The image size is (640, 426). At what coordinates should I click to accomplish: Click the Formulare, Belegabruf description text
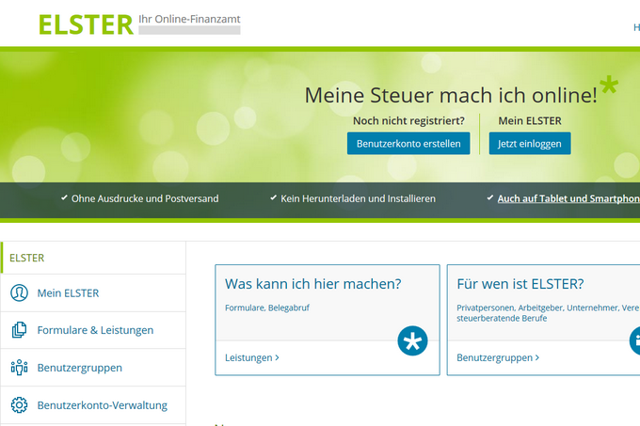click(267, 308)
